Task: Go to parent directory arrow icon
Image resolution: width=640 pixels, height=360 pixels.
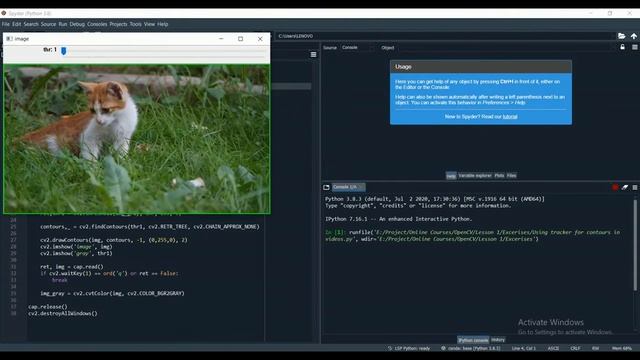Action: (633, 36)
